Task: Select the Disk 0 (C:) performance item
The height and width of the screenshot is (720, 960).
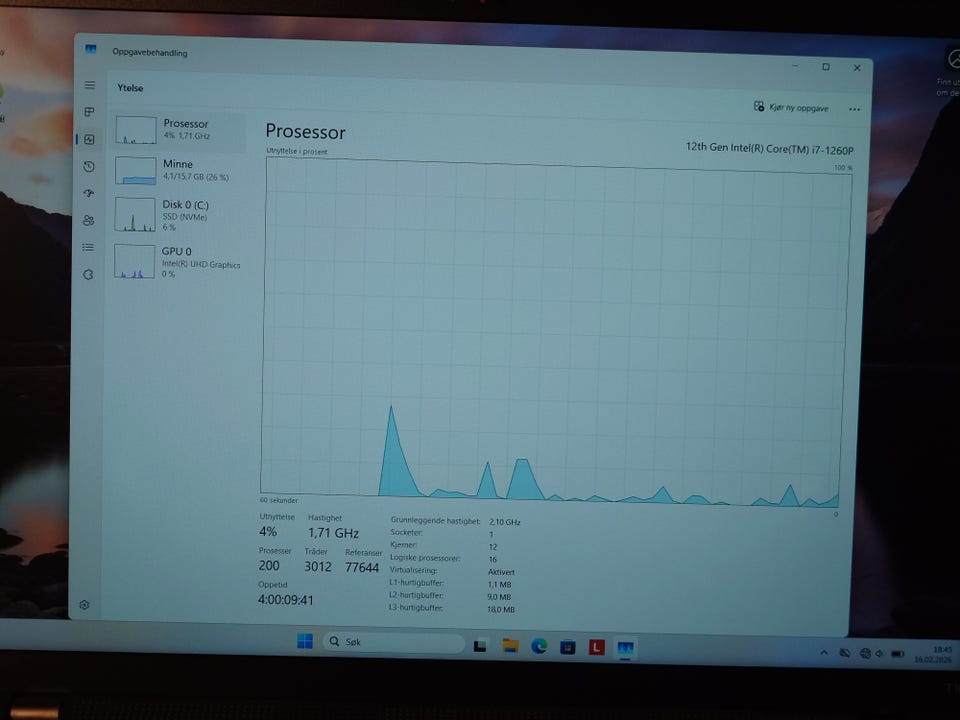Action: [x=178, y=215]
